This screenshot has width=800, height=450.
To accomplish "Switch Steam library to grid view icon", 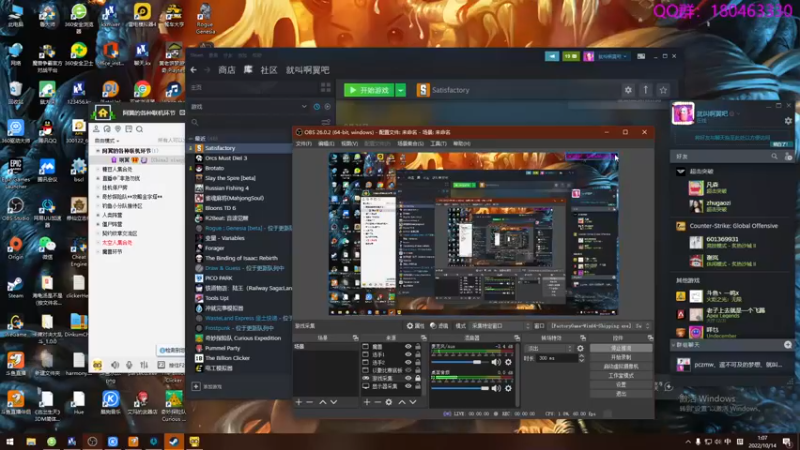I will 326,87.
